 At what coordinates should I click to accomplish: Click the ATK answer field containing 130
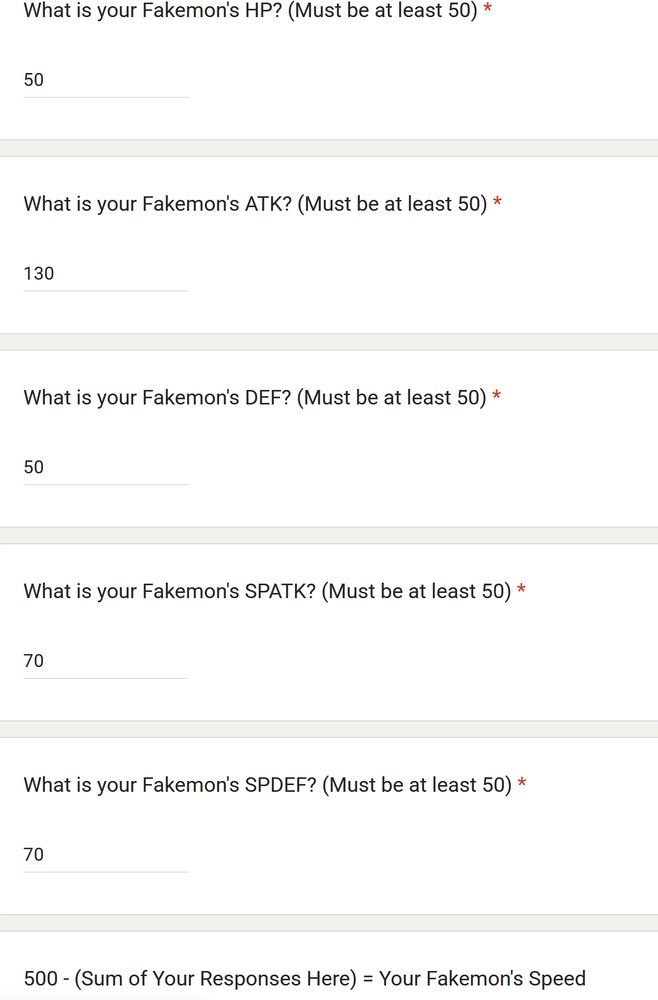tap(106, 274)
